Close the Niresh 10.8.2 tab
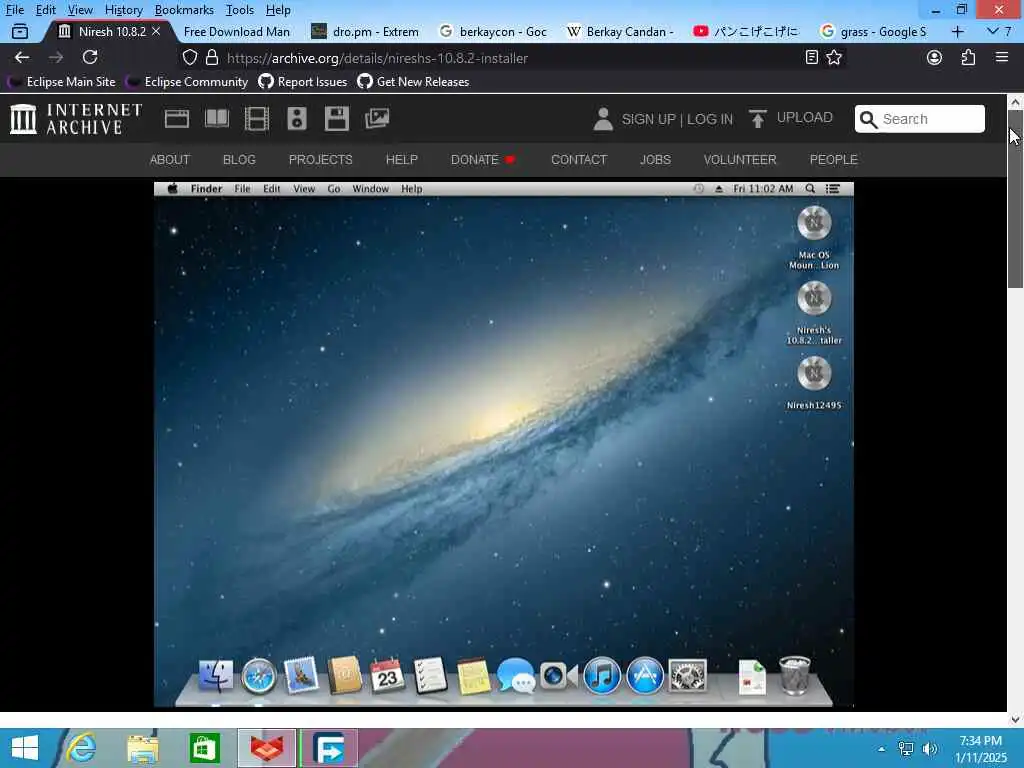The image size is (1024, 768). pyautogui.click(x=156, y=31)
